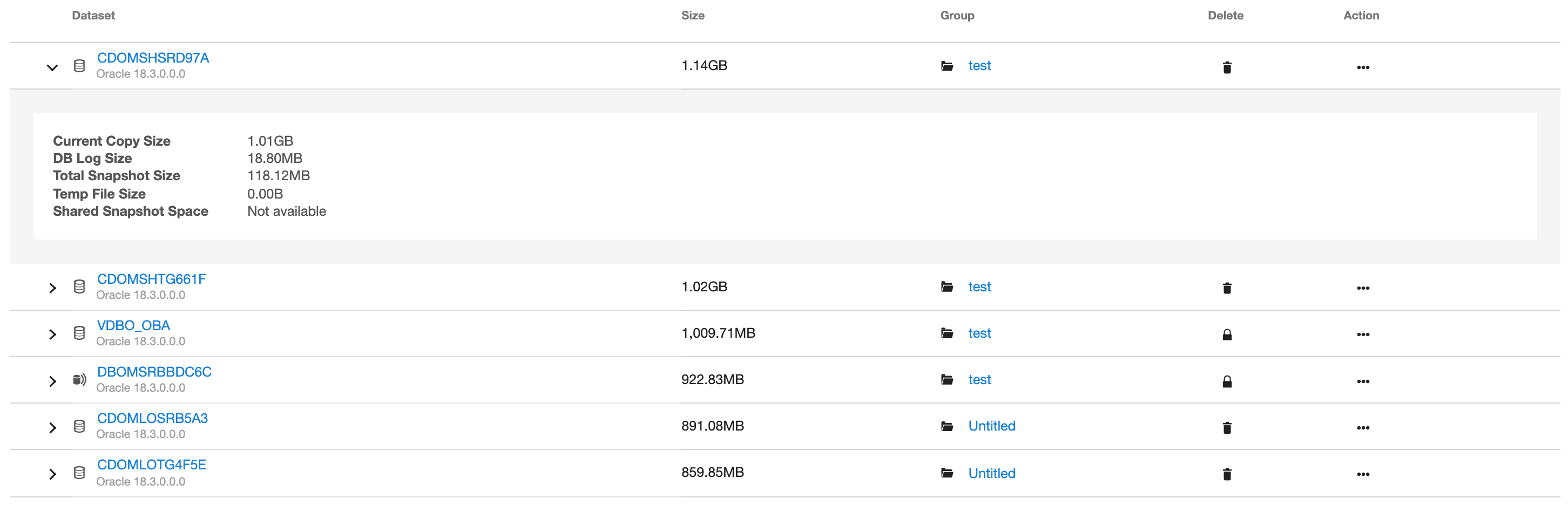Delete the CDOMLOSRB5A3 dataset via trash icon
Screen dimensions: 1568x505
coord(1227,428)
